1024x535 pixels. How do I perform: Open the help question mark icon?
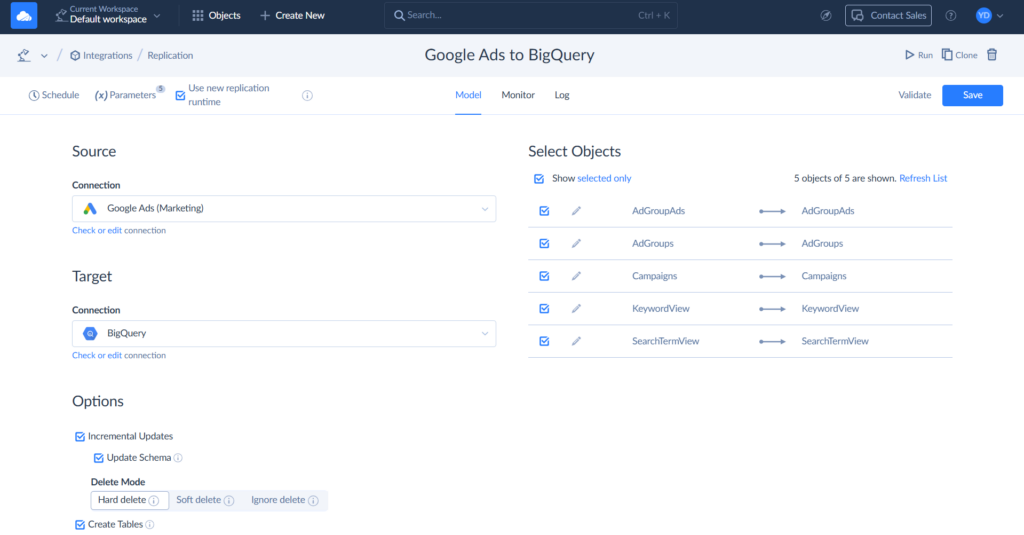point(951,16)
